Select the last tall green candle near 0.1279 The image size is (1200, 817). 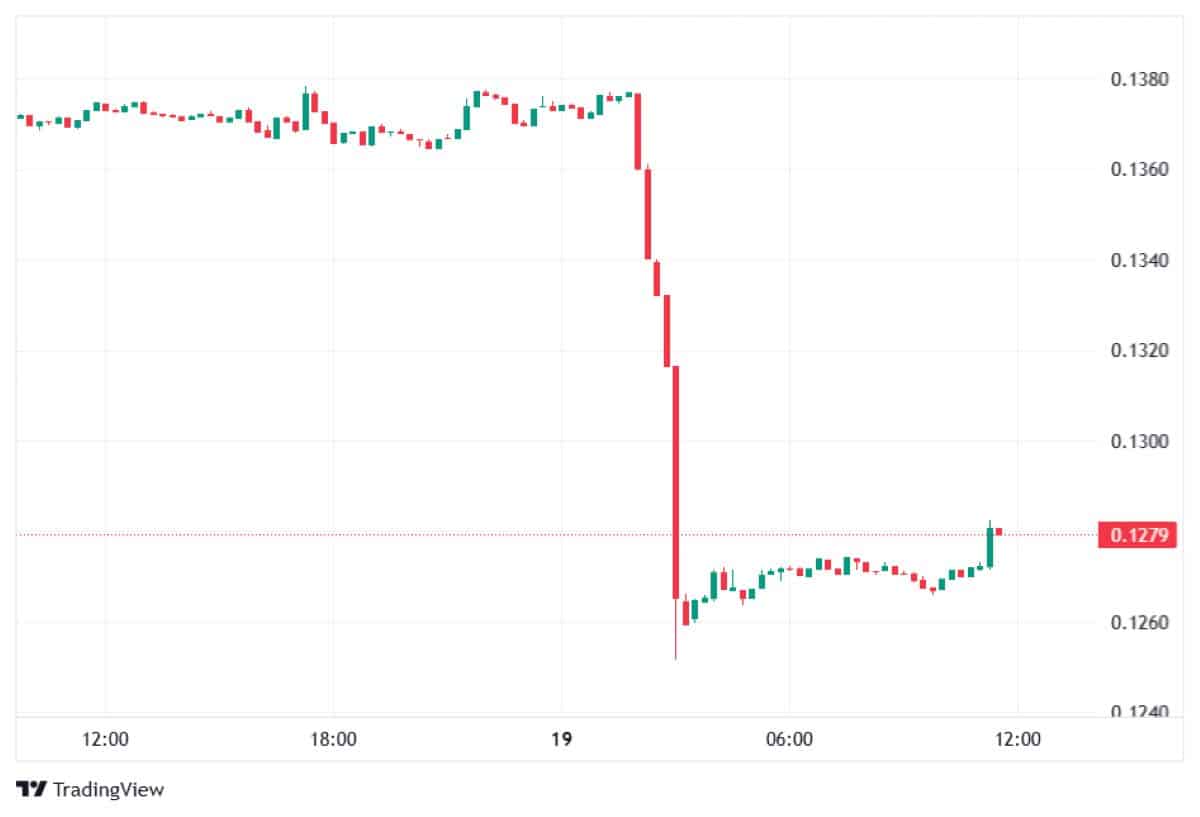pos(990,547)
